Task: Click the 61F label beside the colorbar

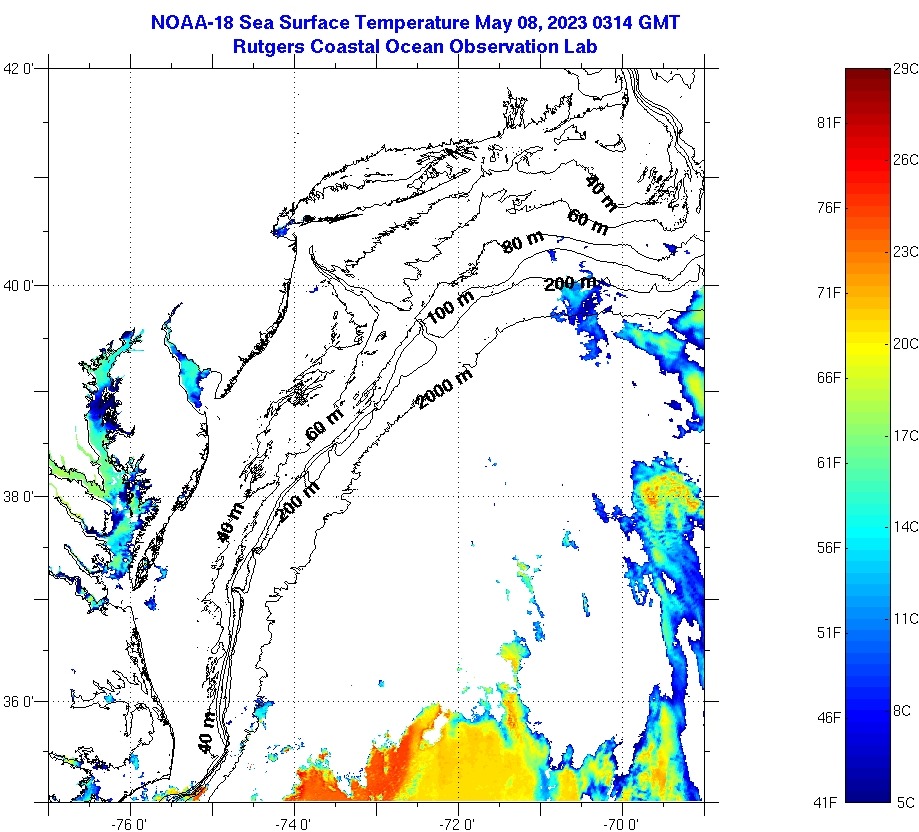Action: (829, 462)
